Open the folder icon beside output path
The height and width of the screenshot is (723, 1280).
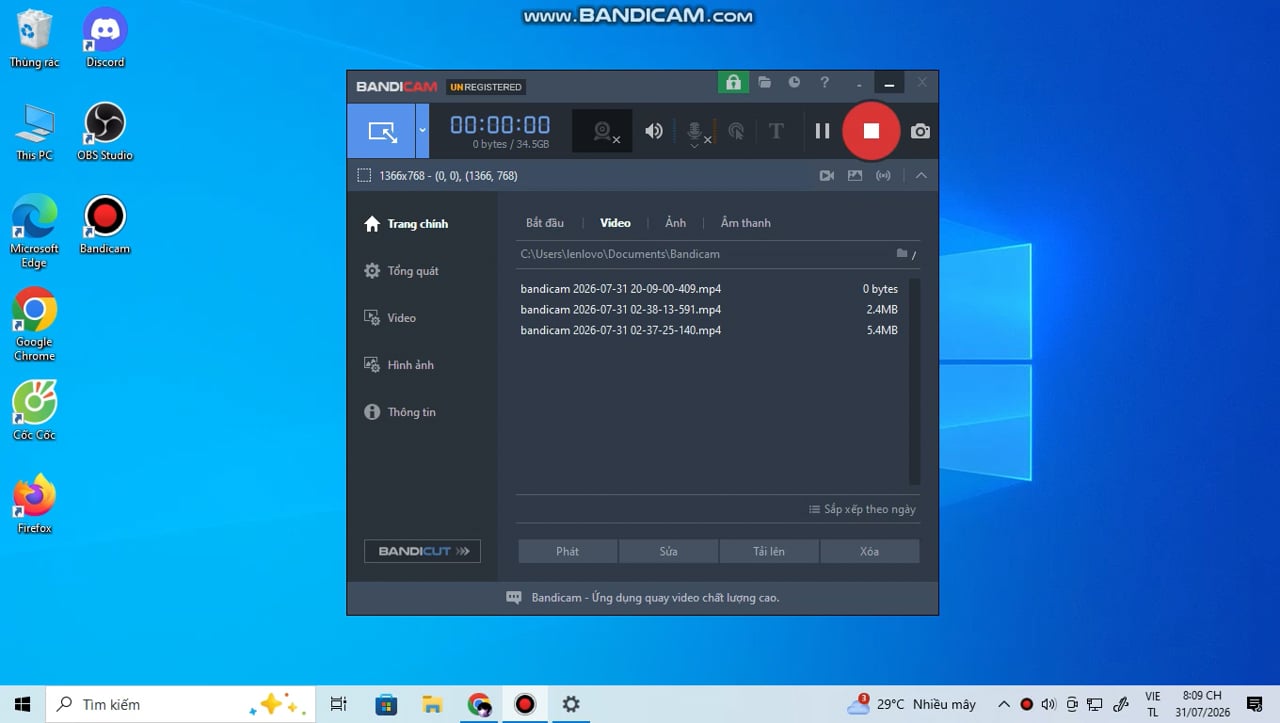pyautogui.click(x=902, y=254)
